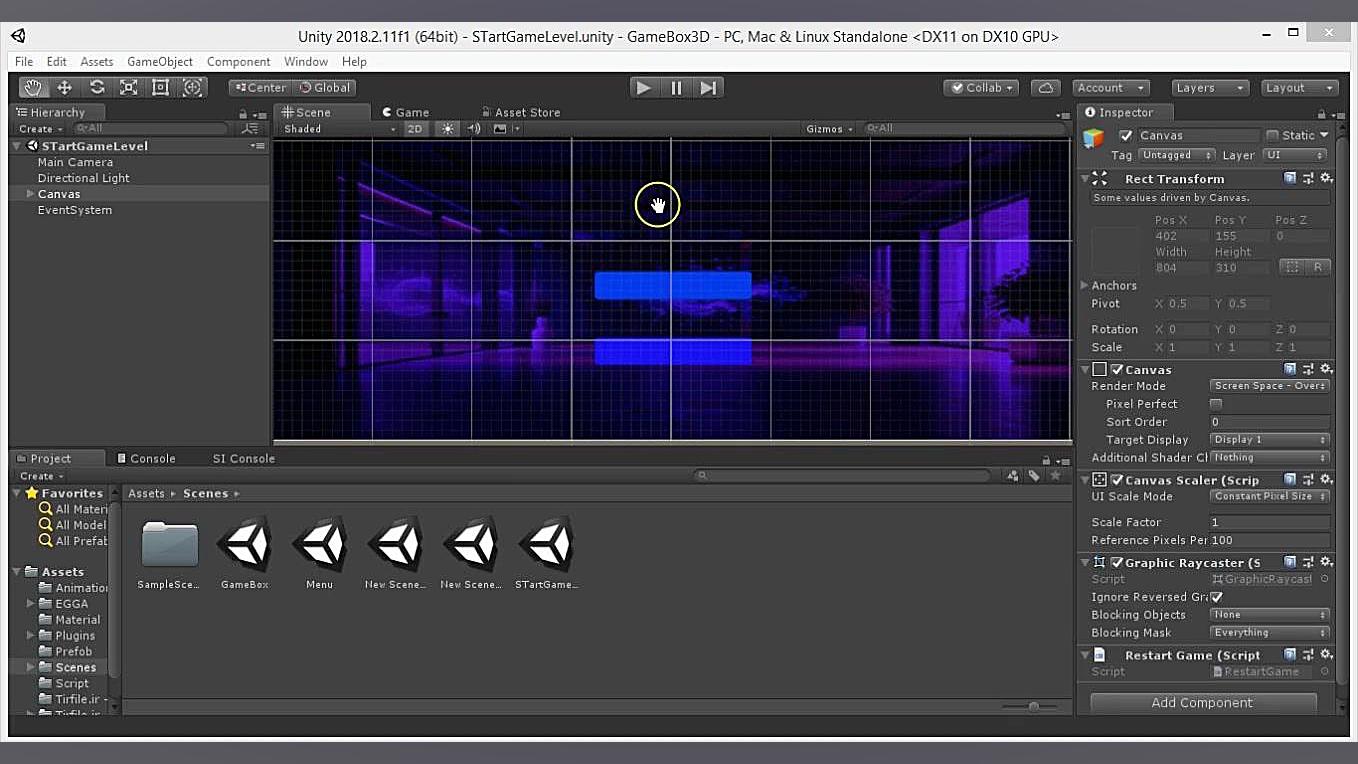Toggle the Graphic Raycaster enabled checkbox
This screenshot has height=764, width=1358.
pyautogui.click(x=1117, y=563)
